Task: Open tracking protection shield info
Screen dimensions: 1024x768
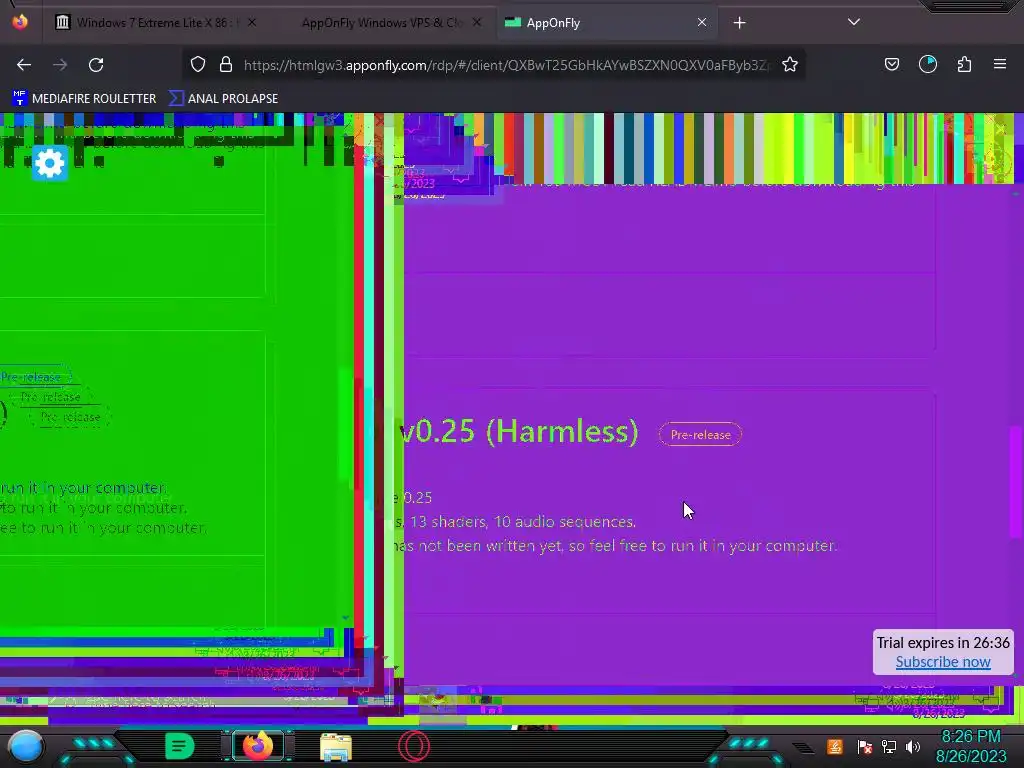Action: (x=198, y=64)
